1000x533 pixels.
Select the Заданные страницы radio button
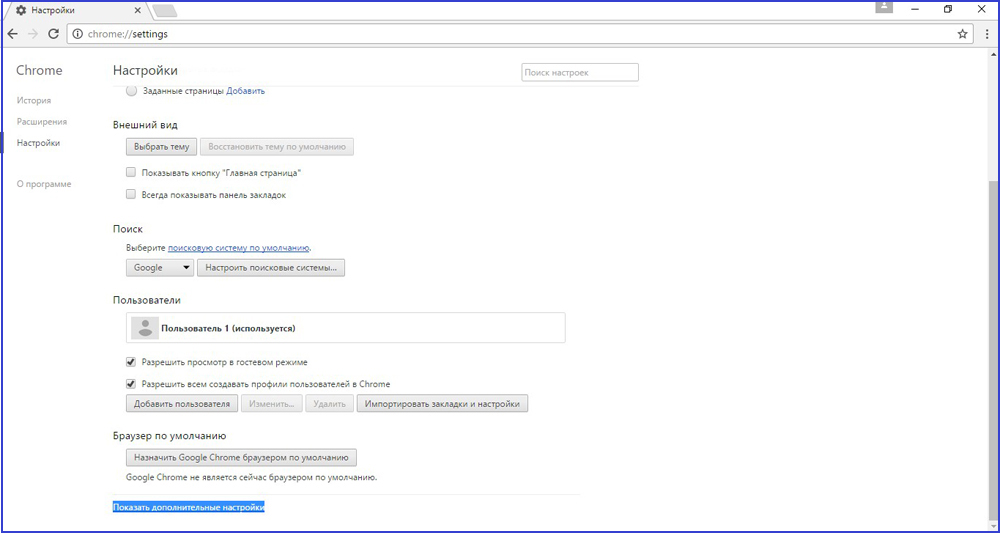tap(132, 91)
